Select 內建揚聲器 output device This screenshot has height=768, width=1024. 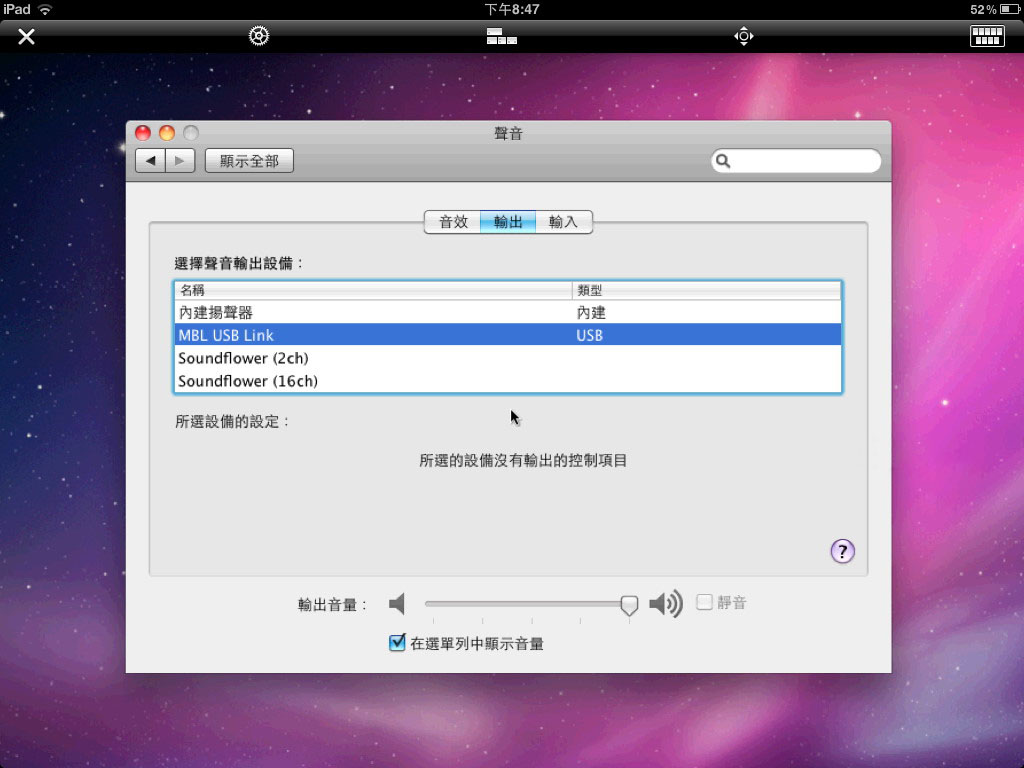(216, 313)
